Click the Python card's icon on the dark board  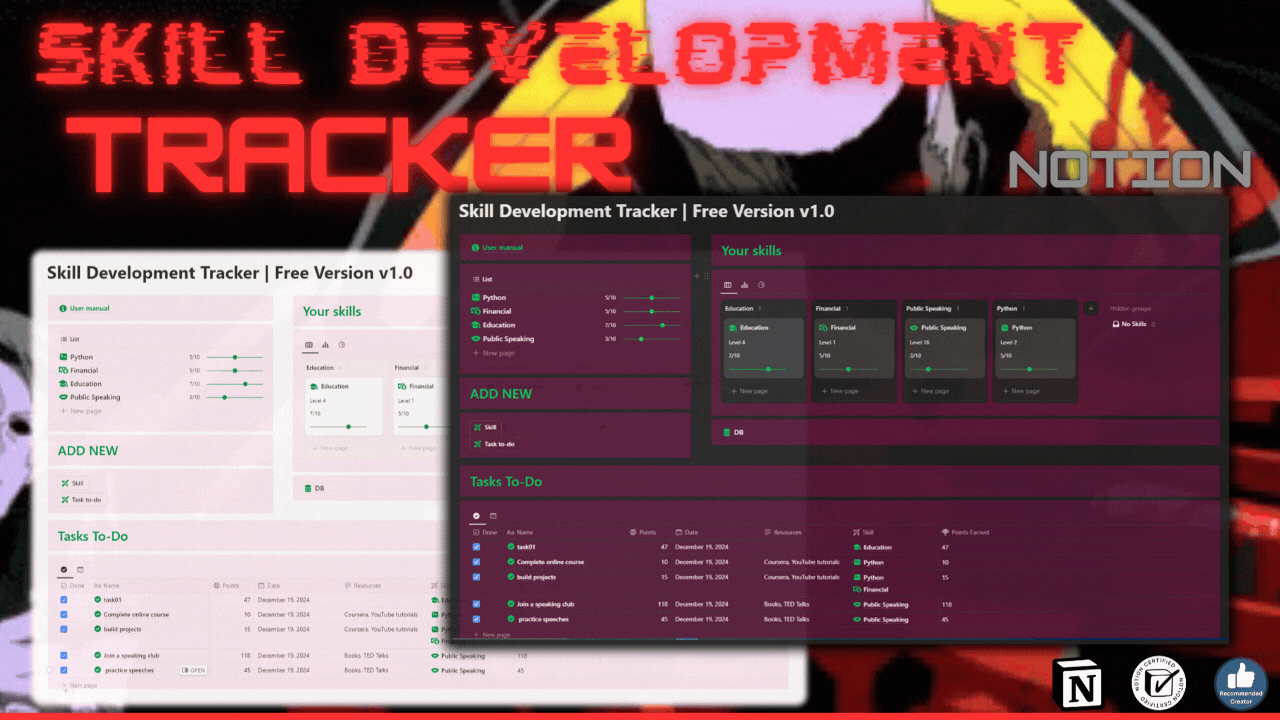1005,328
